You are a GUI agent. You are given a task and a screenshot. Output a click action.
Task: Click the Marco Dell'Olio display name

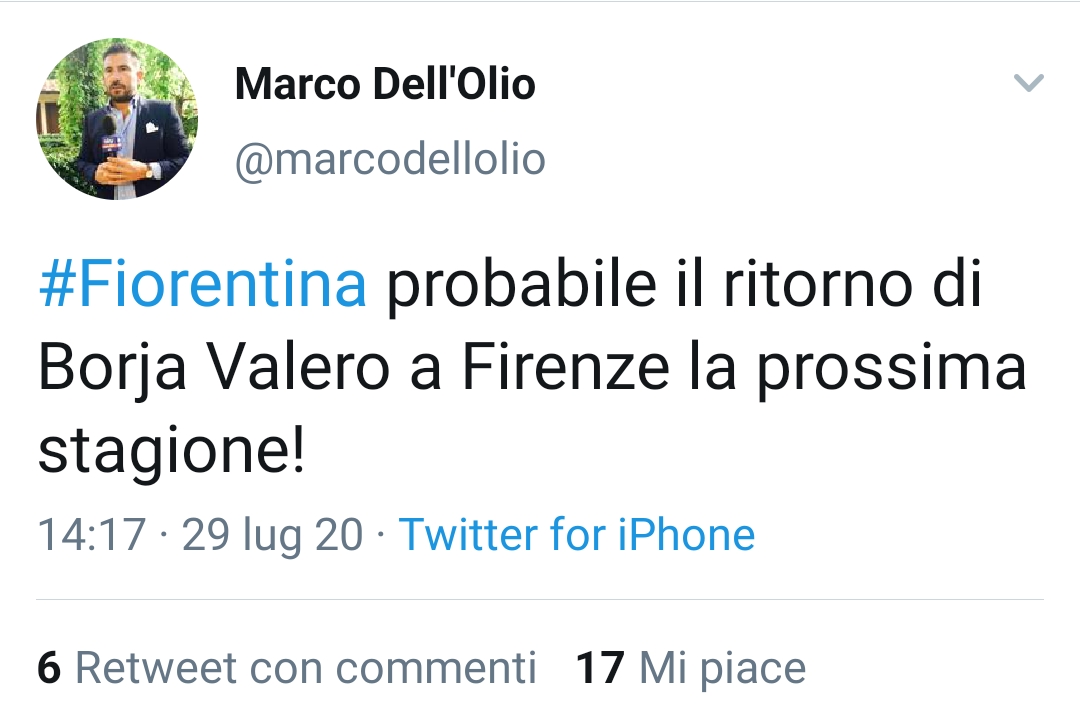tap(385, 84)
